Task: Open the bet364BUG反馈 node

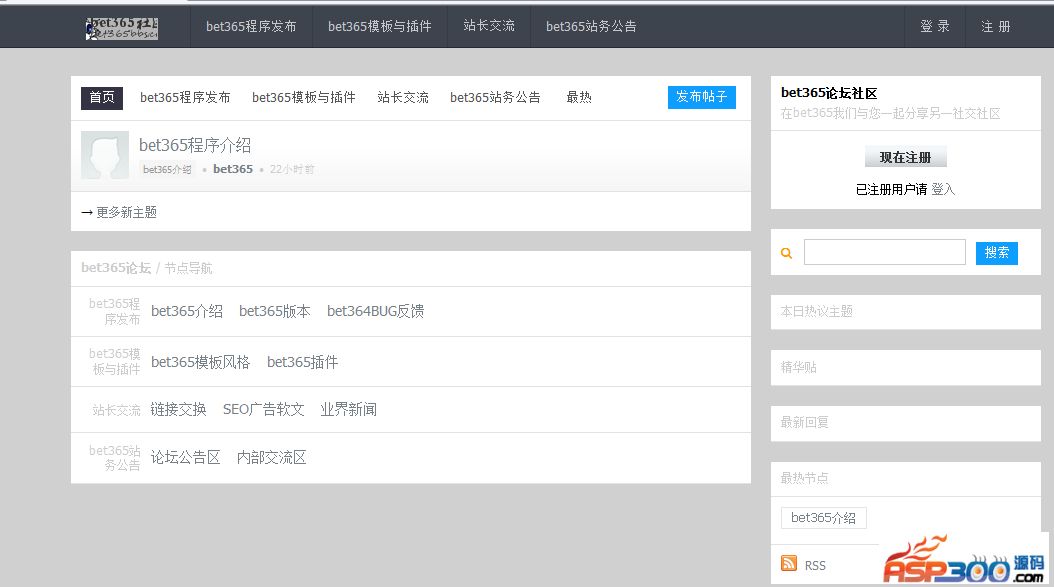Action: (x=375, y=311)
